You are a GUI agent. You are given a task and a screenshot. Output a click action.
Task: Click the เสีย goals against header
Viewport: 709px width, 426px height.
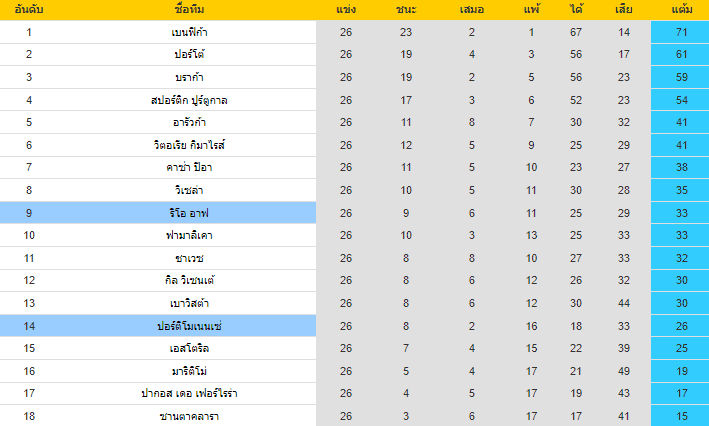(623, 10)
